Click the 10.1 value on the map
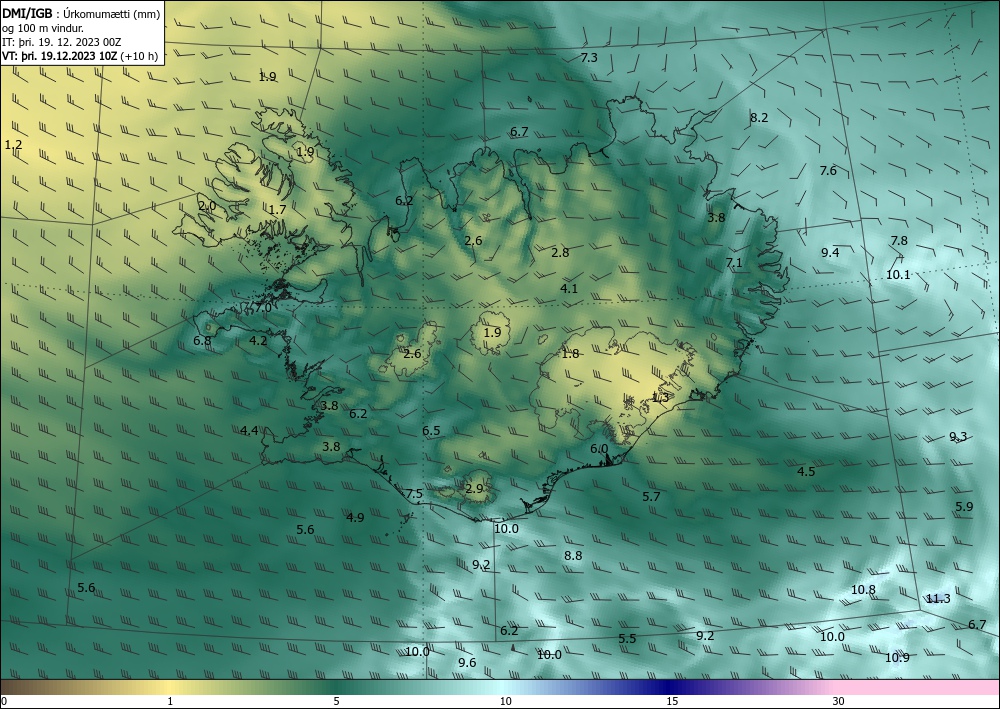This screenshot has height=709, width=1000. point(898,275)
